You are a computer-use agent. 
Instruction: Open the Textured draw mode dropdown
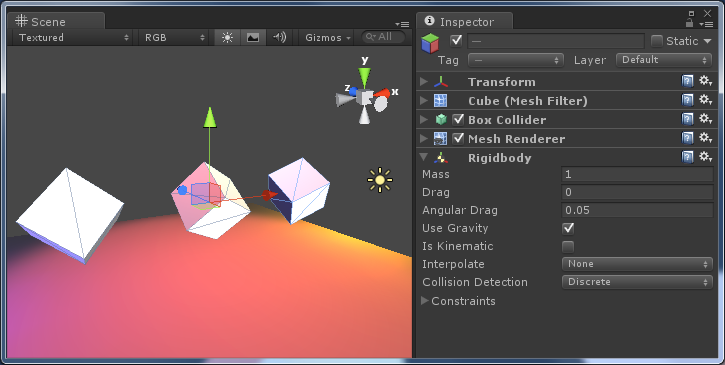click(x=74, y=37)
